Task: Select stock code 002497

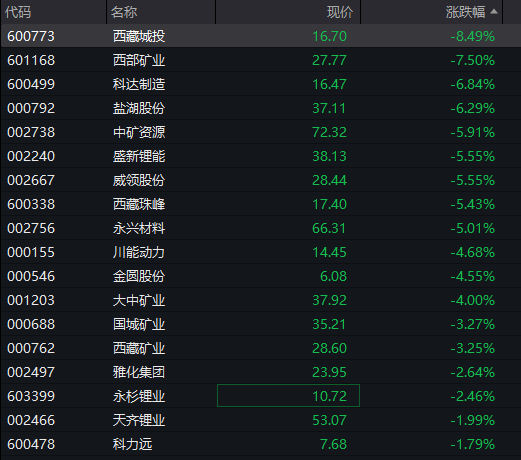Action: click(x=31, y=372)
